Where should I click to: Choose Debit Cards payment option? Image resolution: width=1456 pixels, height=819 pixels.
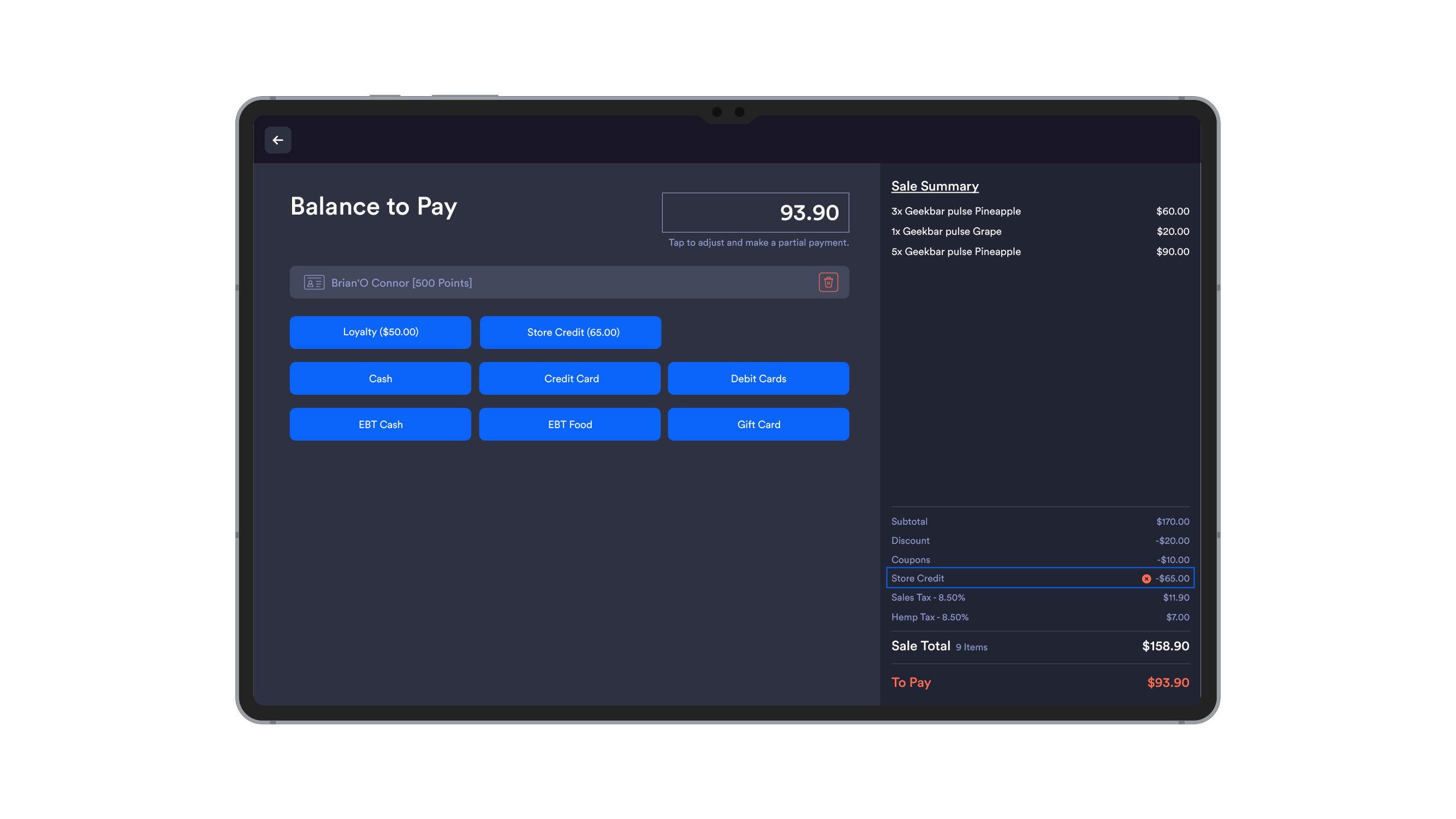tap(758, 378)
